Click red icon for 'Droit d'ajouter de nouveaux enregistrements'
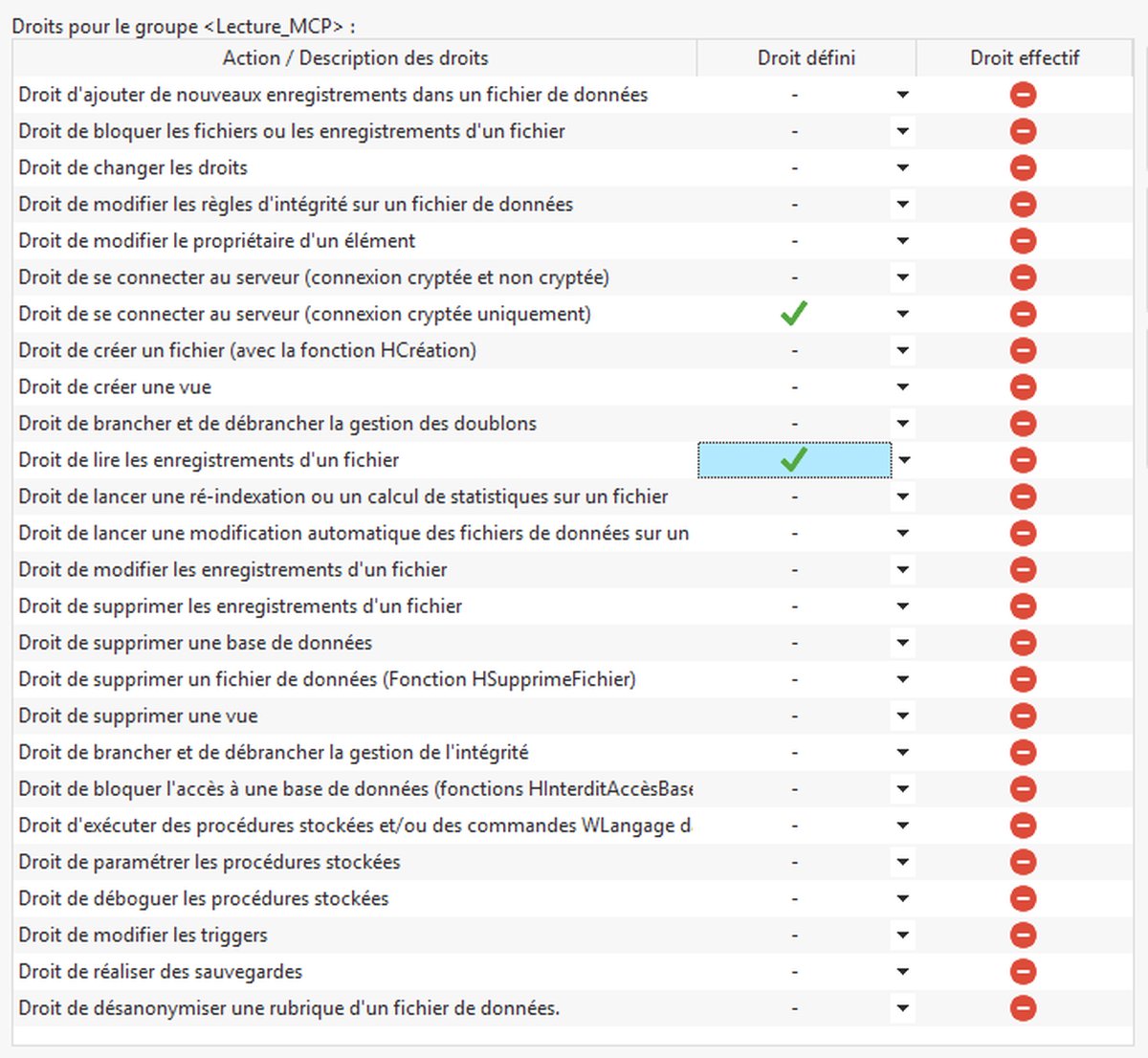 tap(1023, 95)
